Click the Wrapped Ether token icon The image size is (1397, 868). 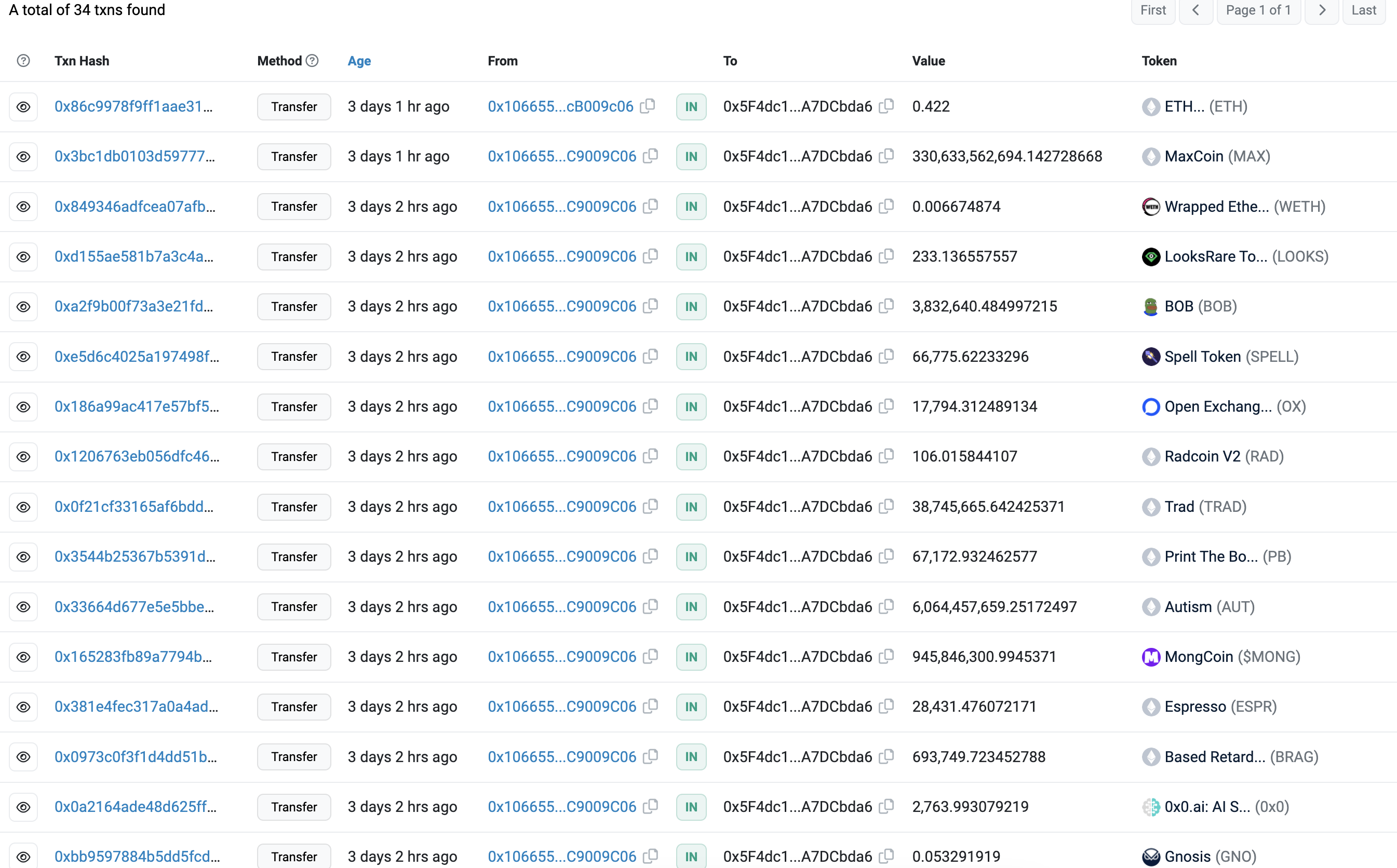1151,207
